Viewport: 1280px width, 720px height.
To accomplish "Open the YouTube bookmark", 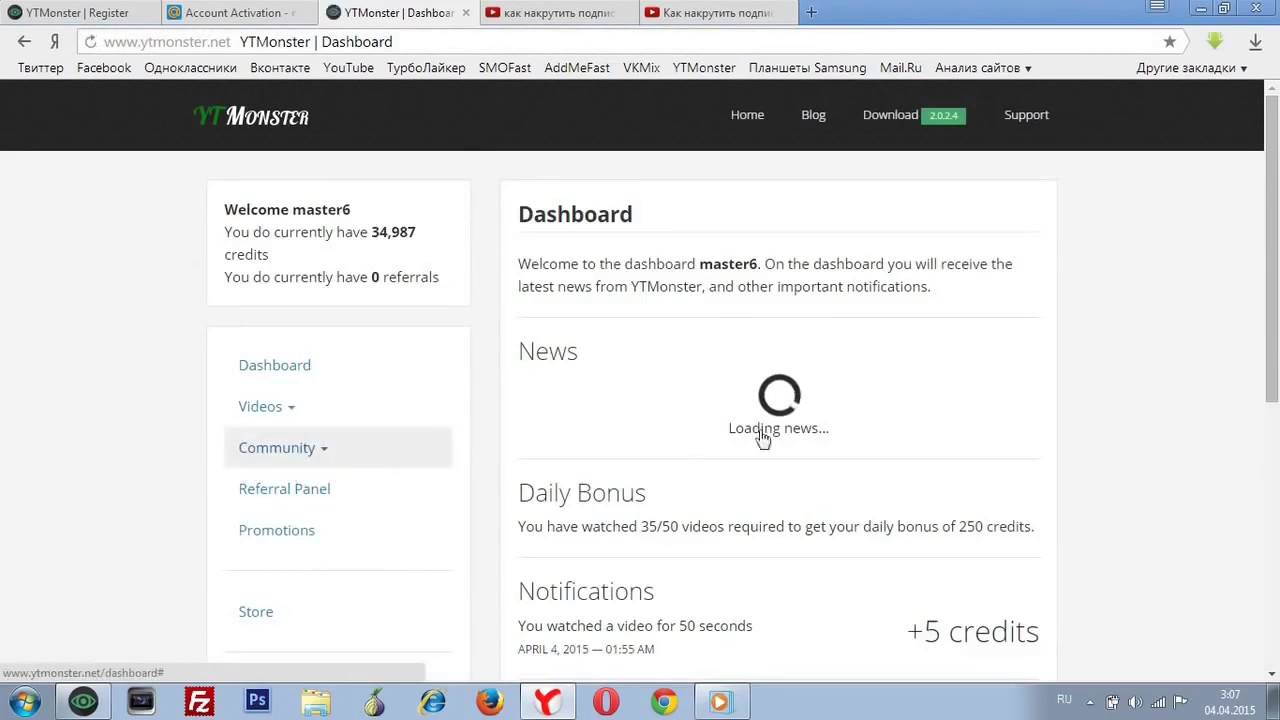I will click(x=348, y=68).
